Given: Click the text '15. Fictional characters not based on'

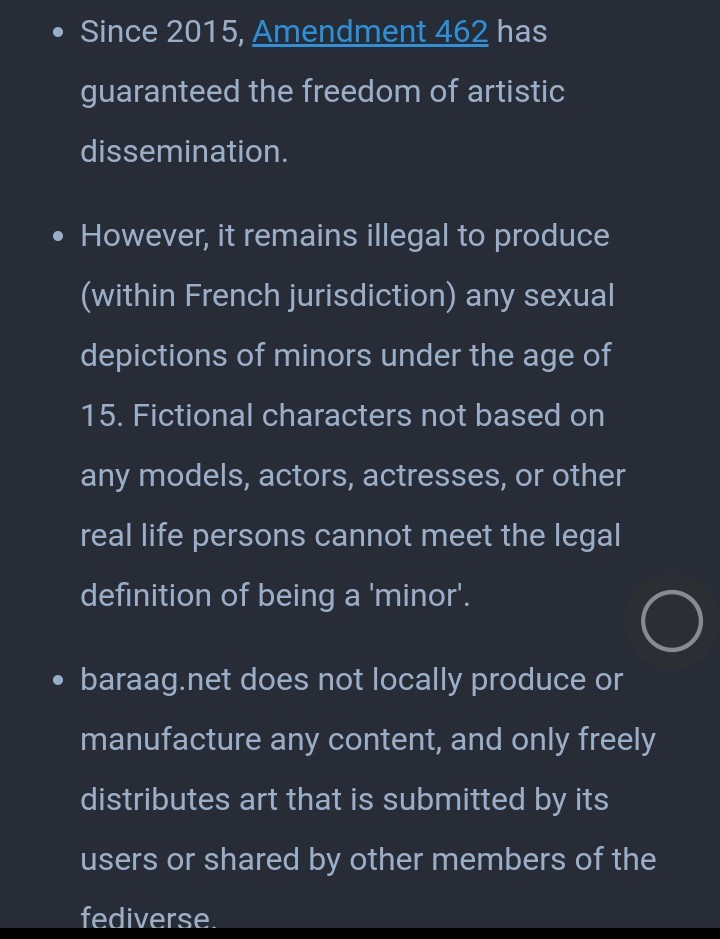Looking at the screenshot, I should click(343, 416).
